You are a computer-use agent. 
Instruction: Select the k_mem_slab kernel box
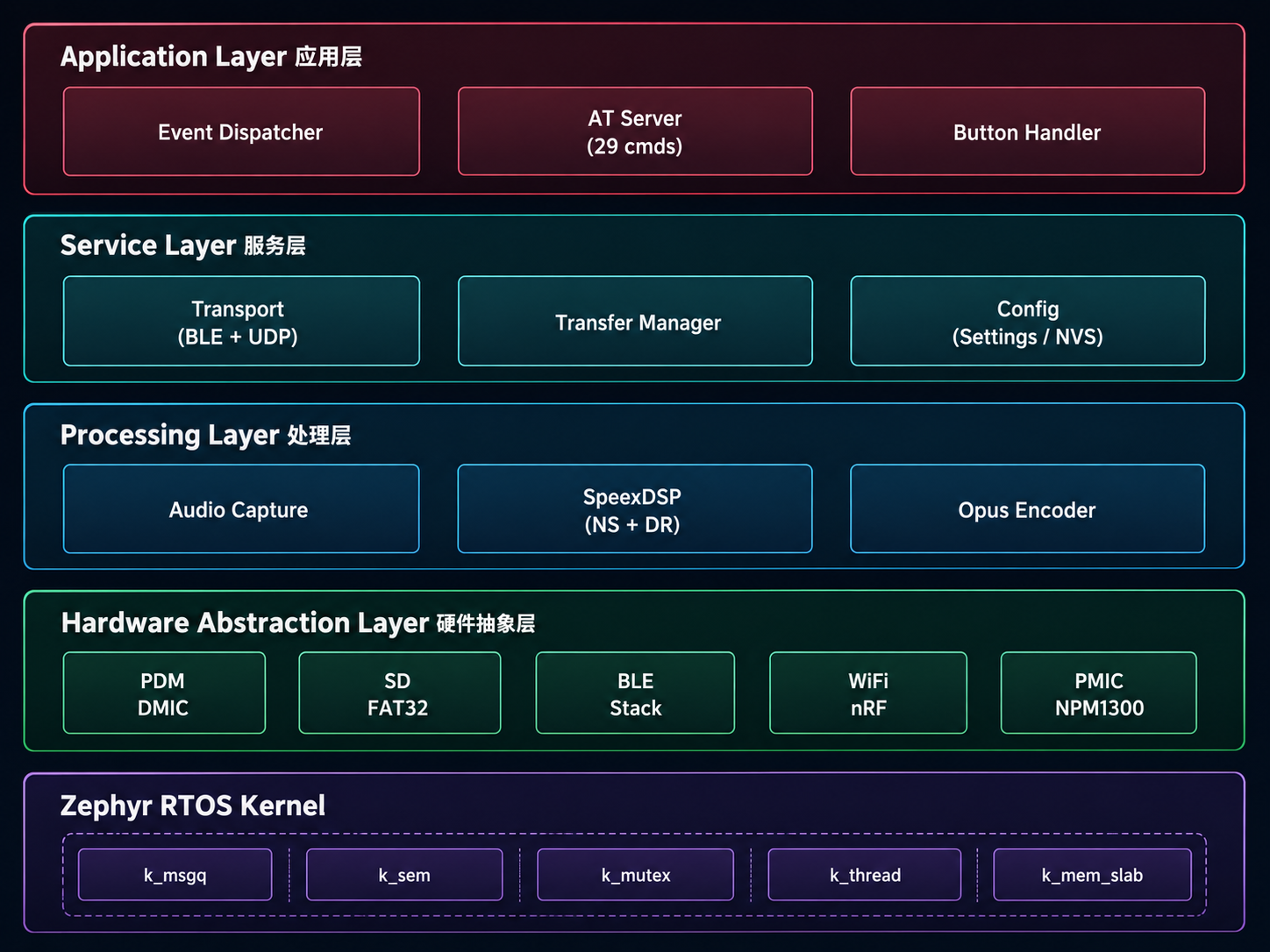coord(1093,875)
